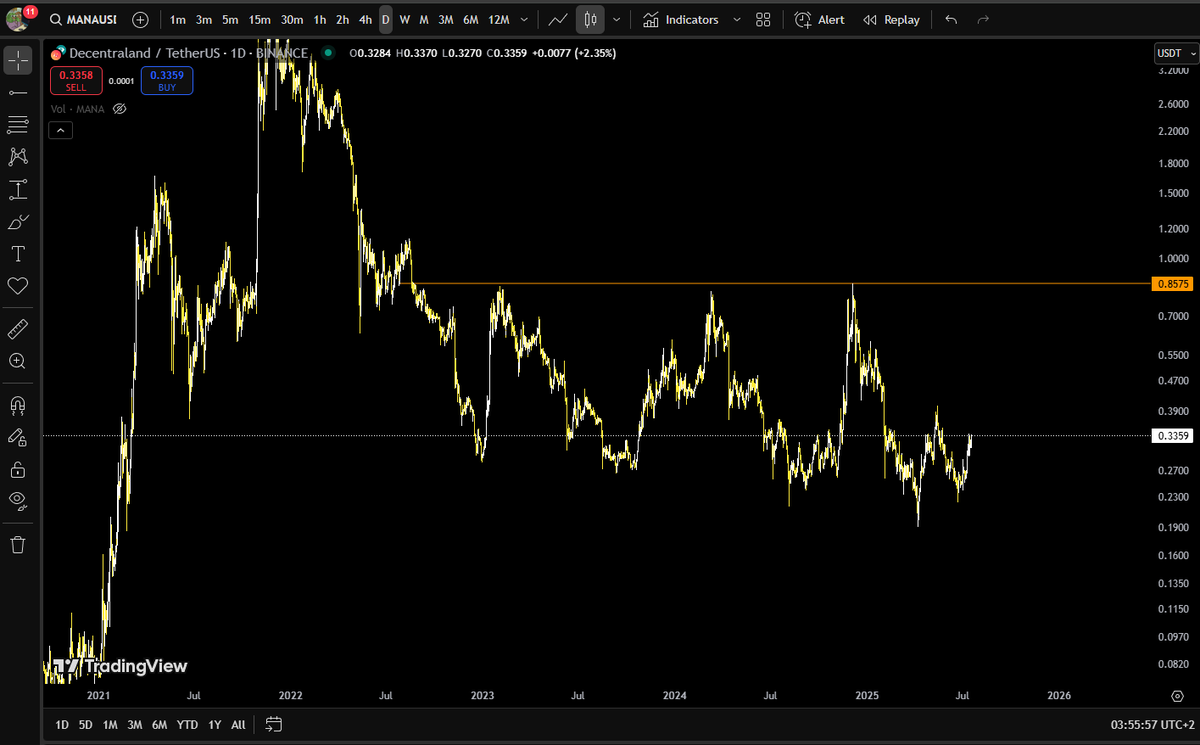This screenshot has height=745, width=1200.
Task: Click the 0.3359 BUY button
Action: [x=167, y=80]
